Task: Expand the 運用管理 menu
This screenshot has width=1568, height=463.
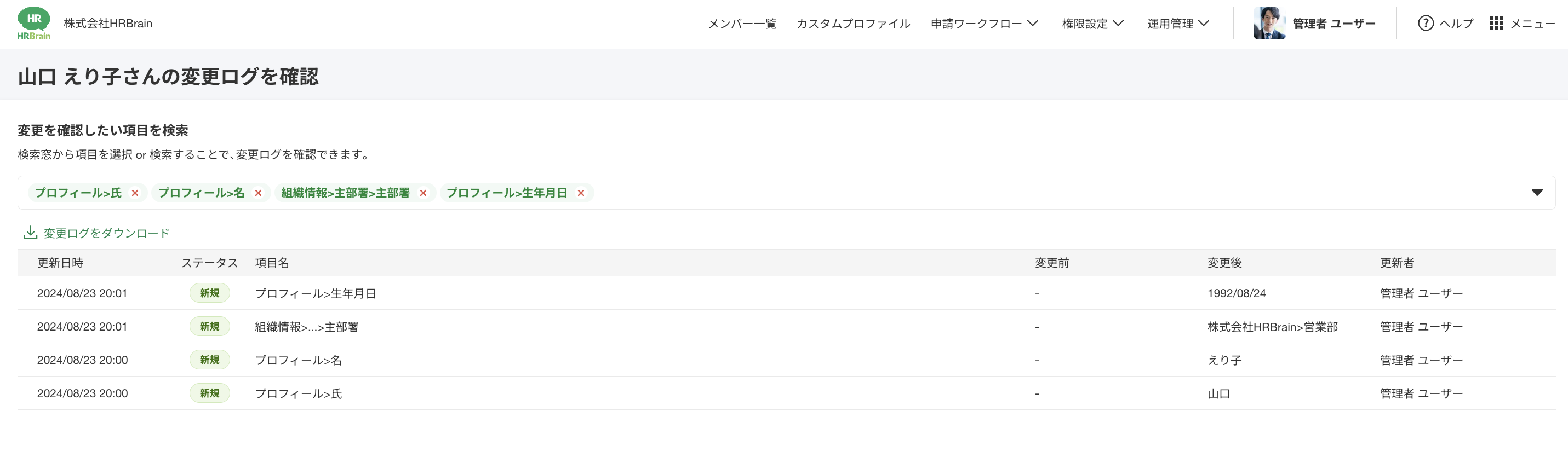Action: click(x=1177, y=24)
